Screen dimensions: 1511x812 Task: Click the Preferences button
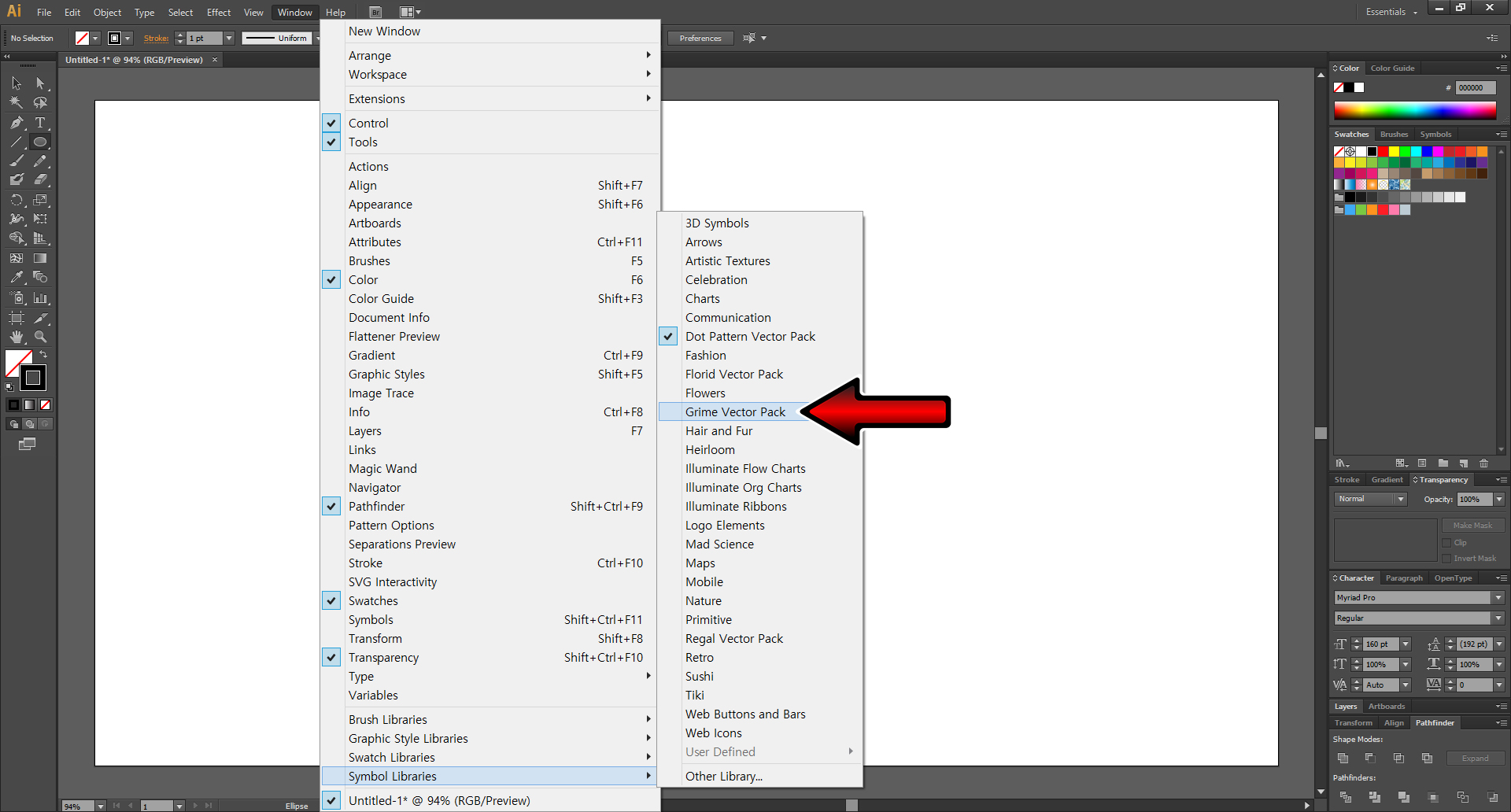700,38
